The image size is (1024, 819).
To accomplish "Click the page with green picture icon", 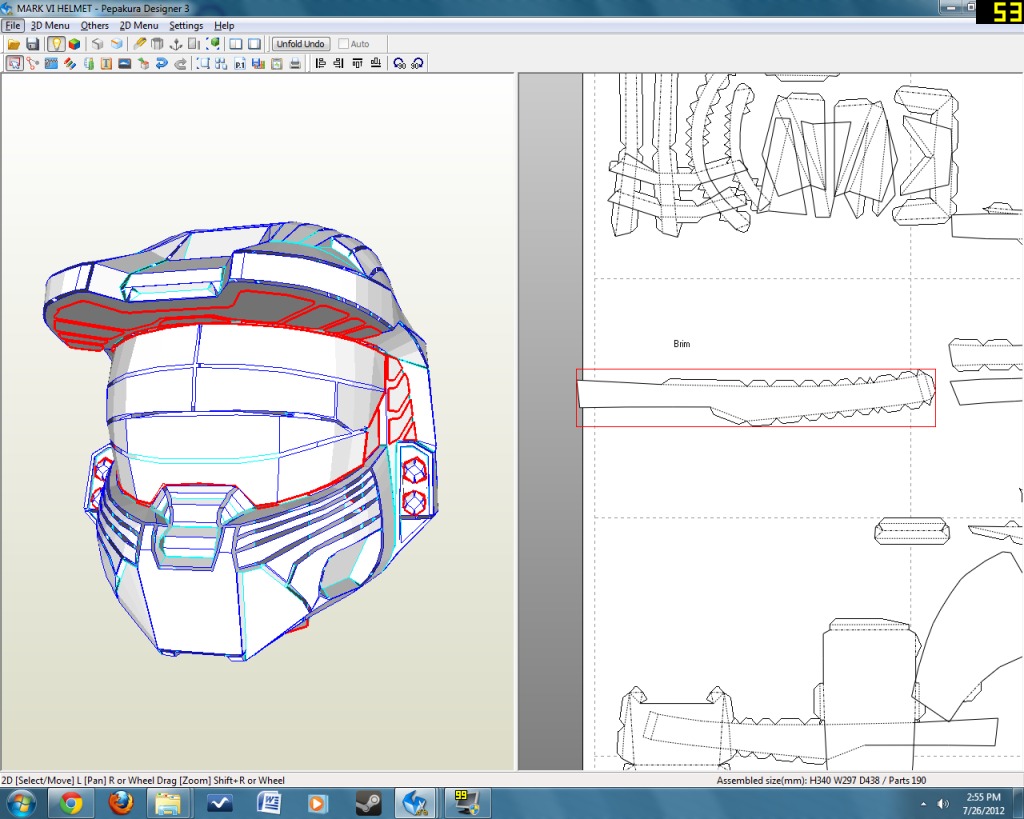I will 276,63.
